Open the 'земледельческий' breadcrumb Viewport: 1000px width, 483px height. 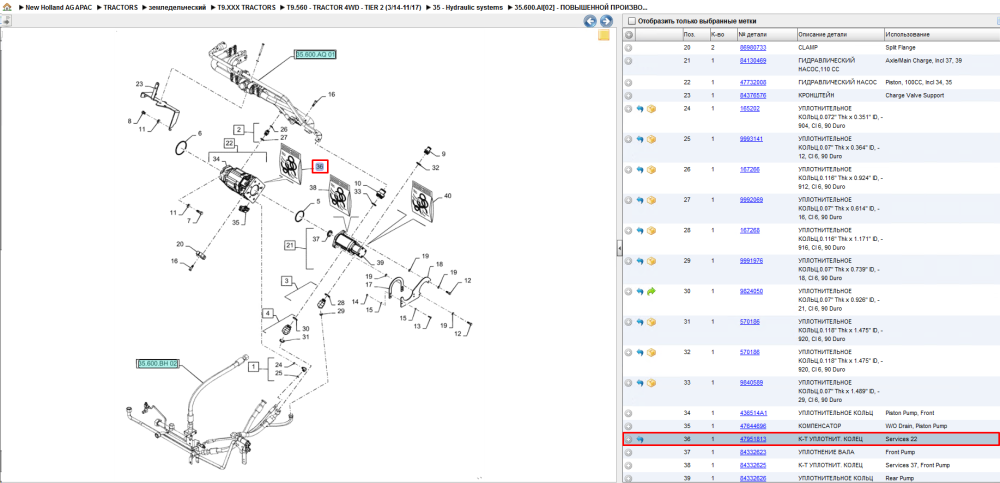[x=177, y=8]
